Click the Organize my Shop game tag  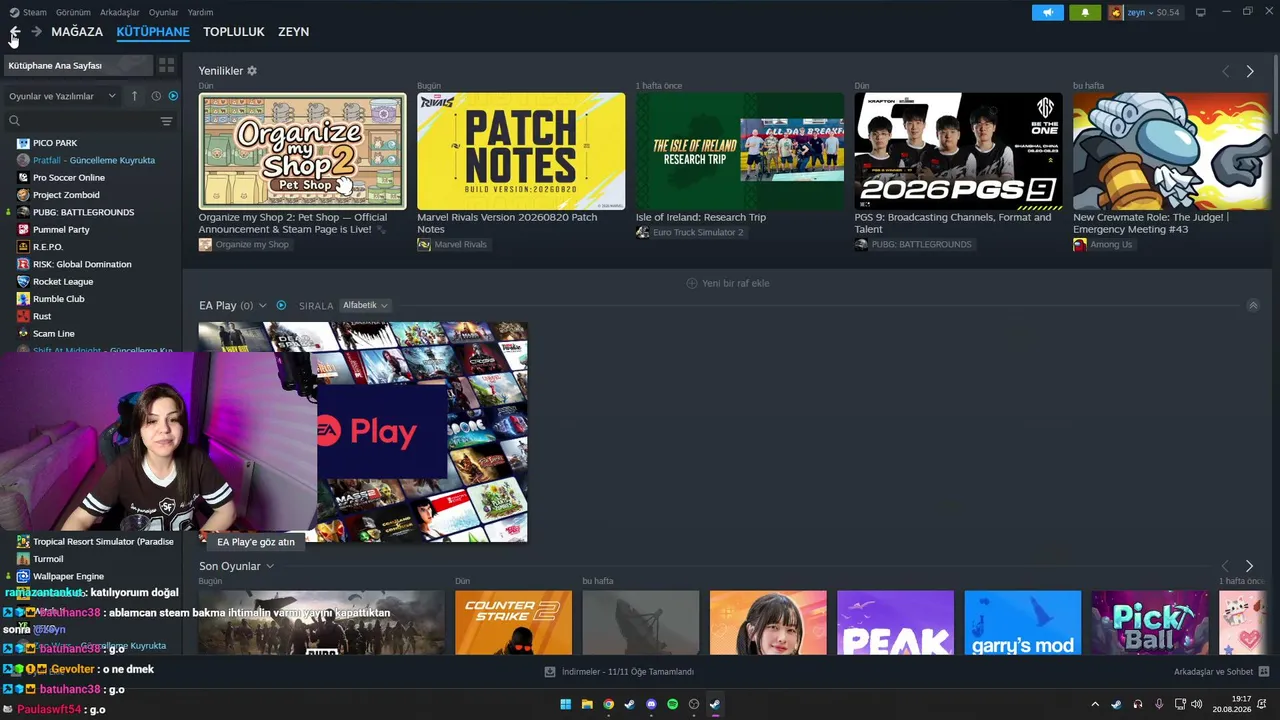[x=244, y=245]
